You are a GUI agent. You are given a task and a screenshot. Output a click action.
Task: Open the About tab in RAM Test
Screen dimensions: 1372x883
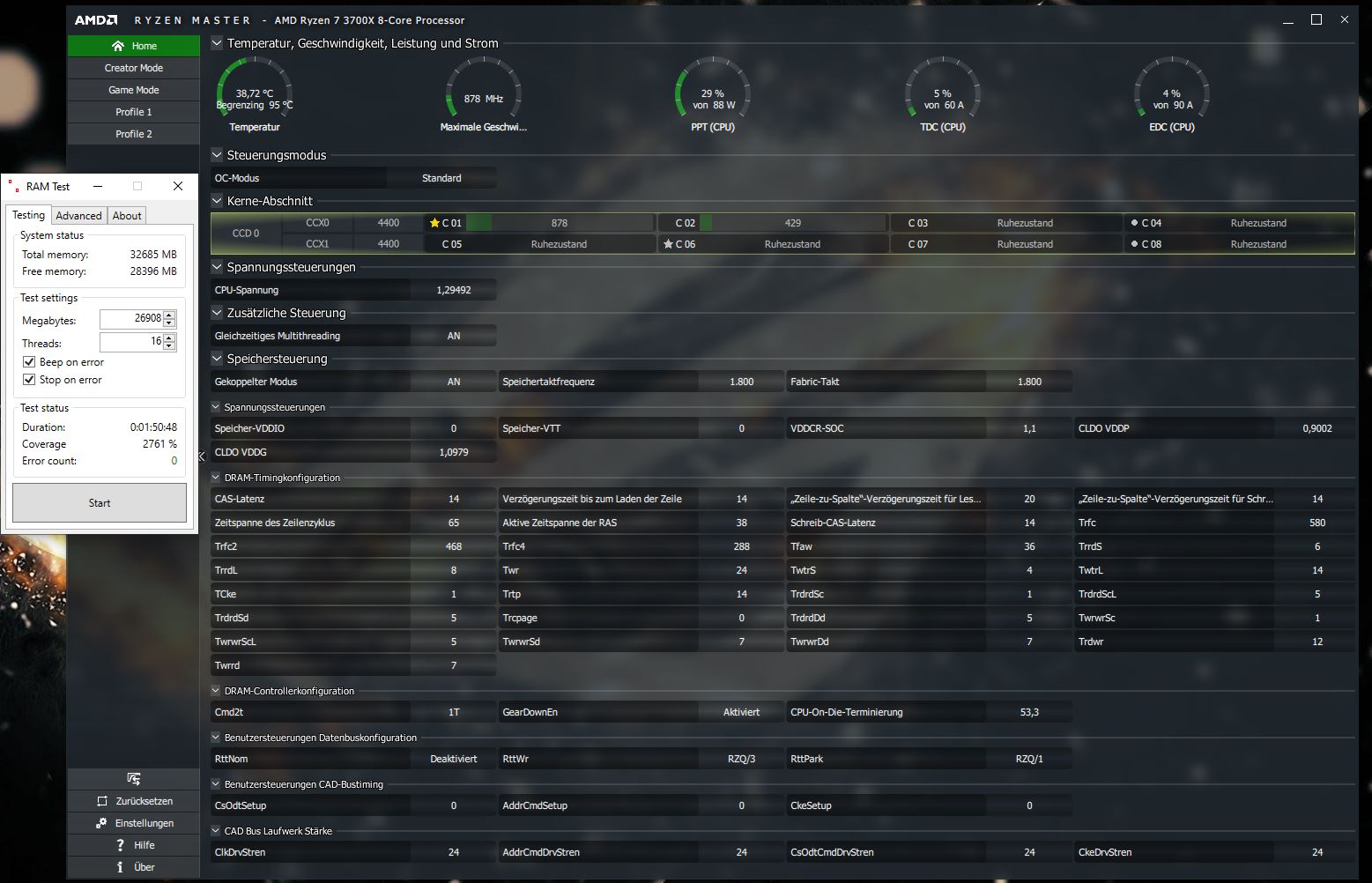pos(127,216)
